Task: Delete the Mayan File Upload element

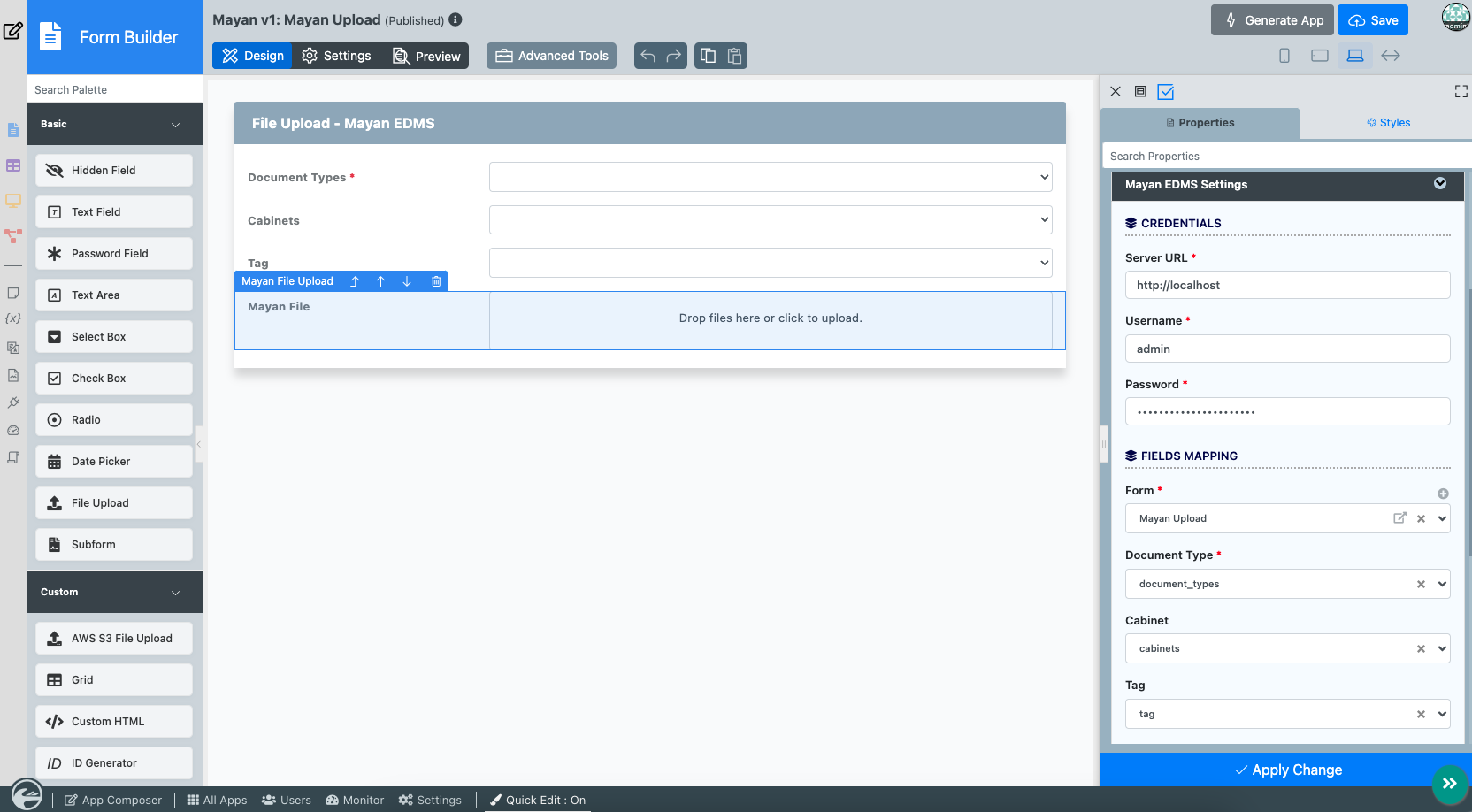Action: [436, 281]
